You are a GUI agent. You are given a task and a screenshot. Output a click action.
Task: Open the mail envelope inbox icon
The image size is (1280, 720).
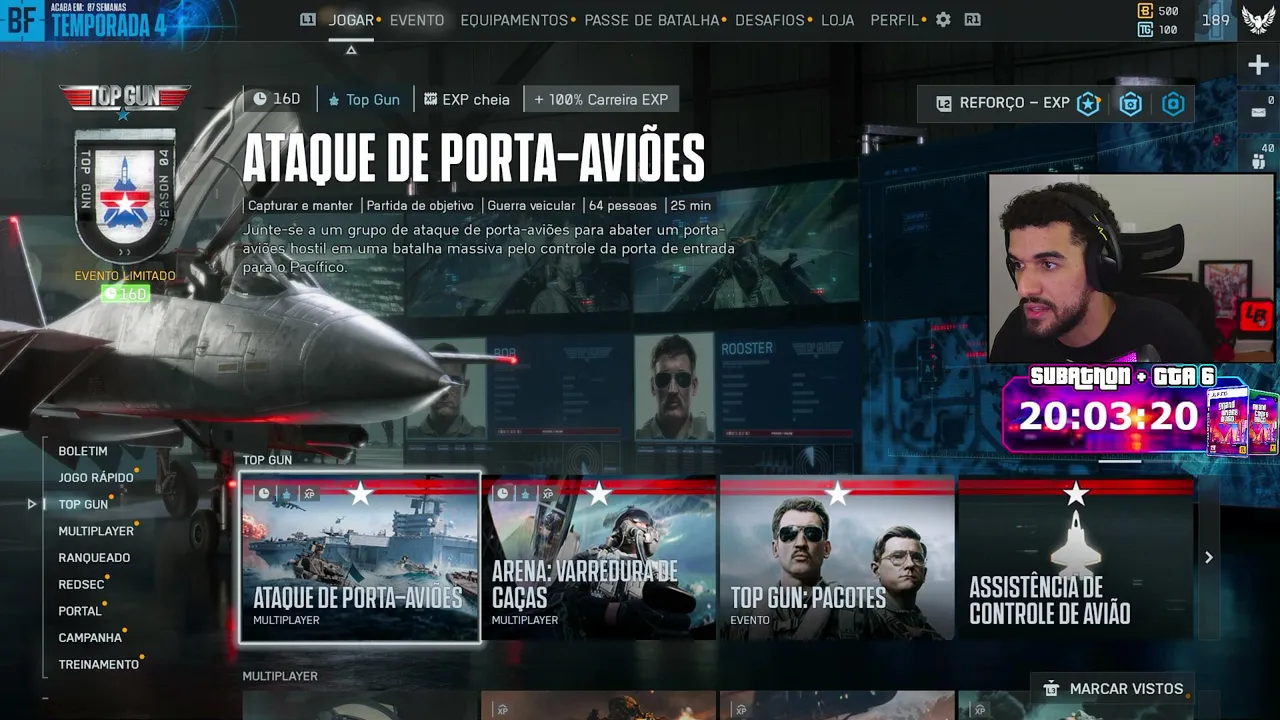(x=1258, y=112)
